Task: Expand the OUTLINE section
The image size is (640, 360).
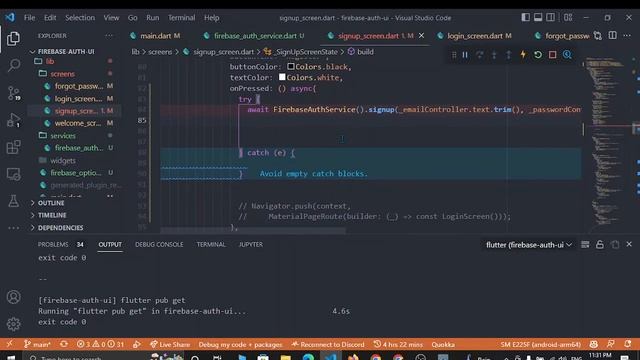Action: tap(51, 203)
